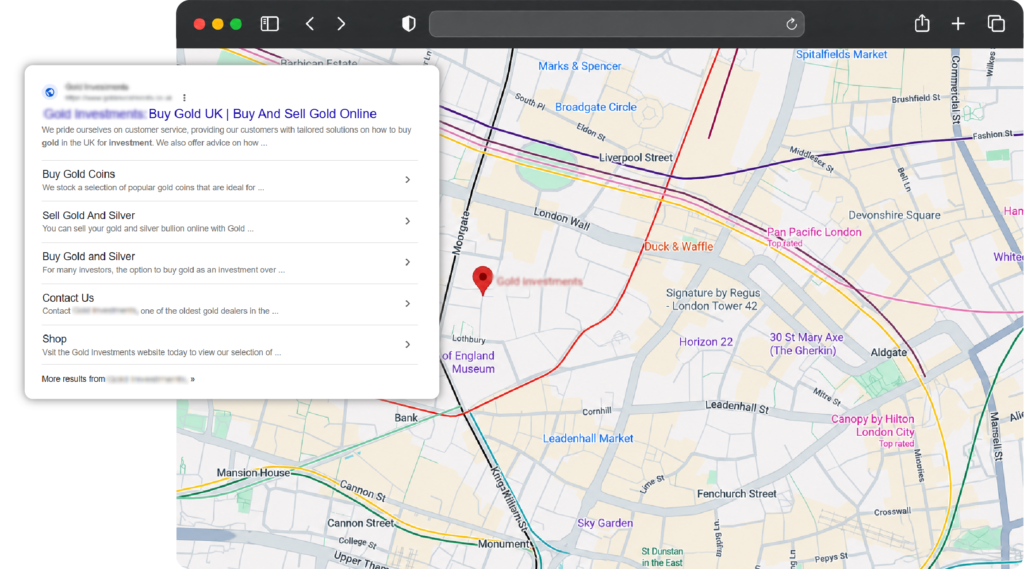Click Commercial St street label
The image size is (1024, 569).
click(955, 90)
